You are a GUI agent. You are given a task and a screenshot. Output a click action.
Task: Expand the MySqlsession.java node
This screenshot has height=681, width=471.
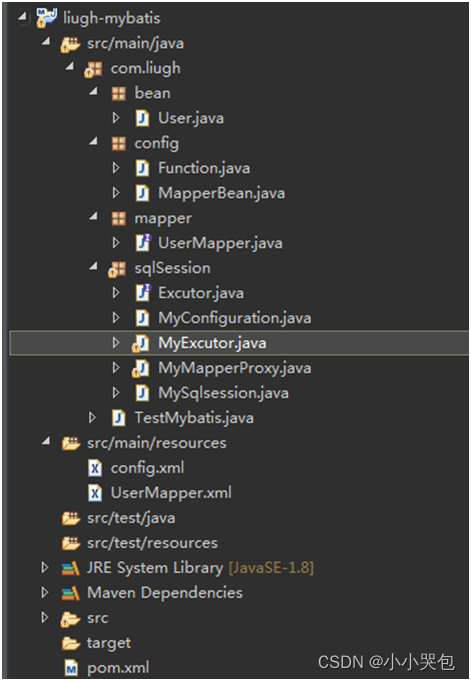click(x=116, y=393)
